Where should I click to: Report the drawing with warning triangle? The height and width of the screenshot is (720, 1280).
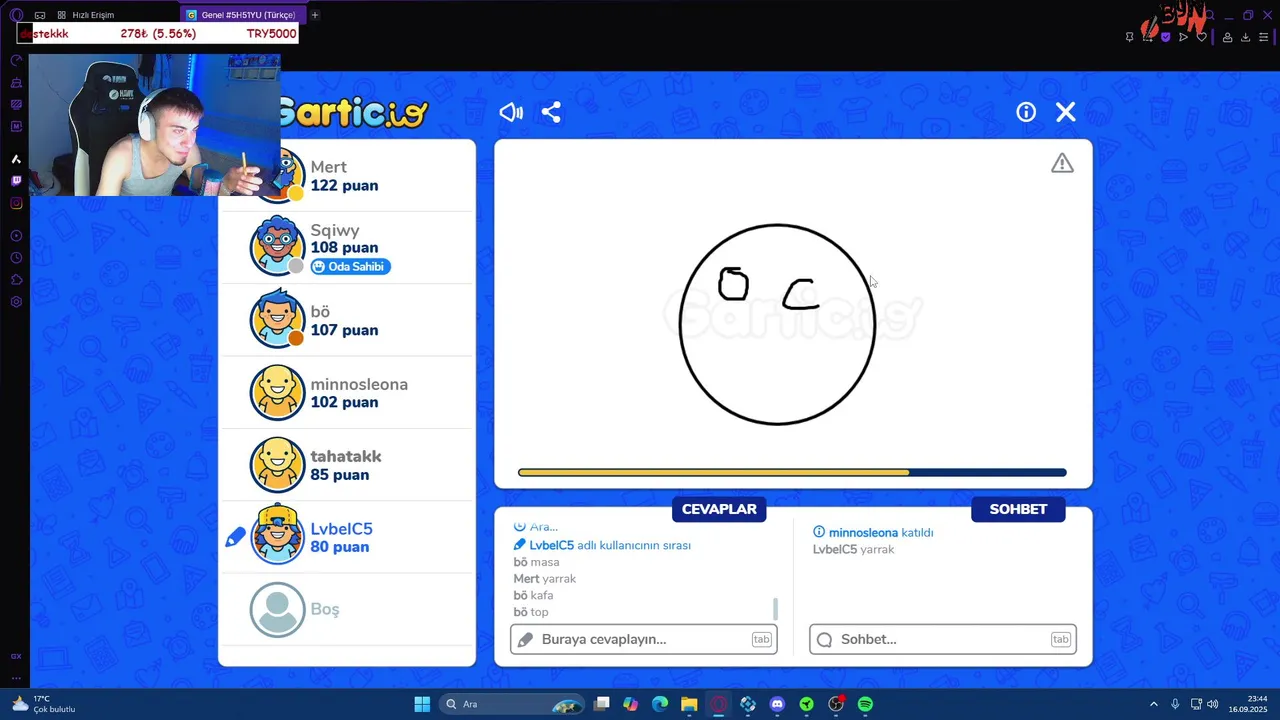[1062, 163]
